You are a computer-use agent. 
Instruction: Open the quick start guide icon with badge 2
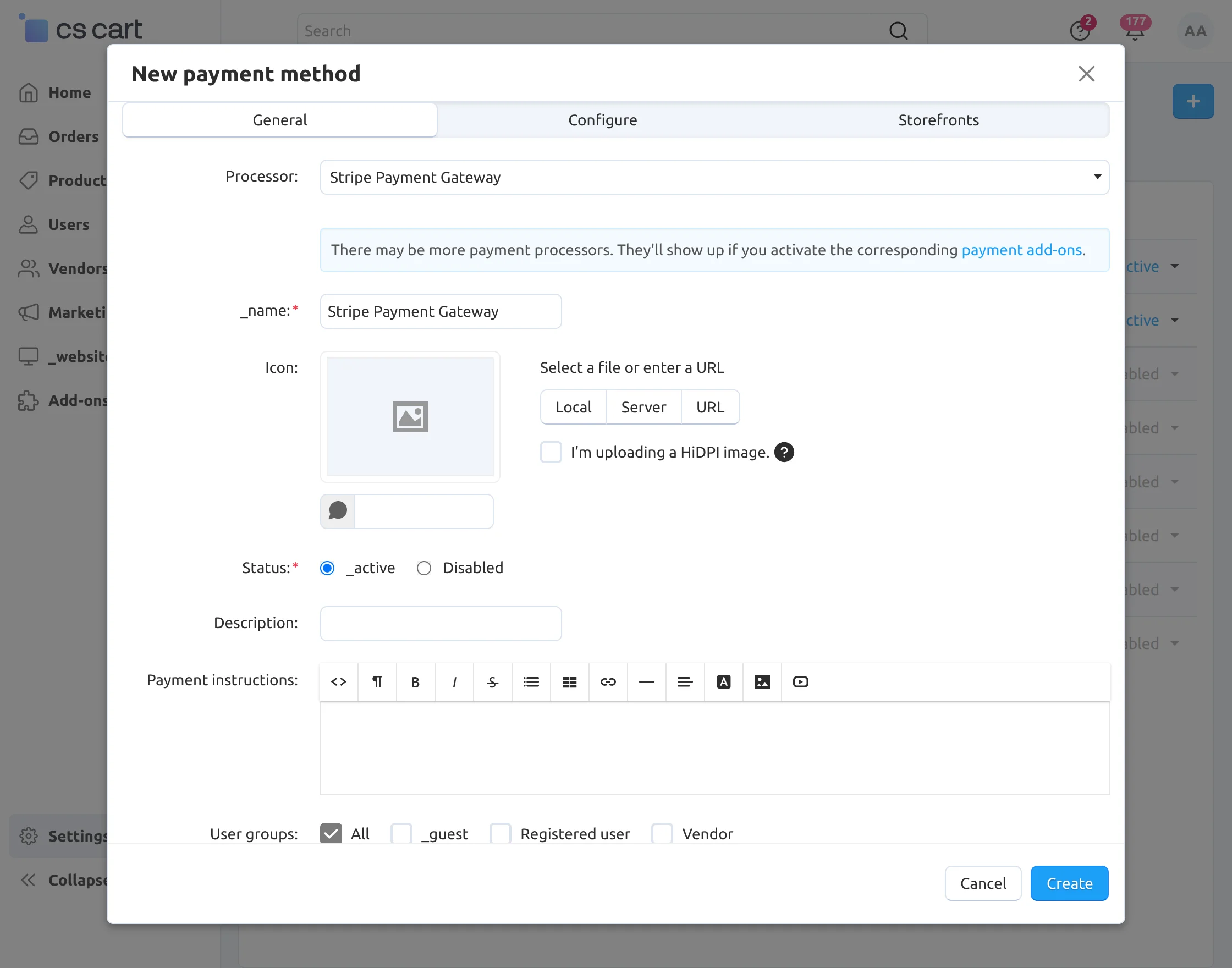click(1081, 30)
